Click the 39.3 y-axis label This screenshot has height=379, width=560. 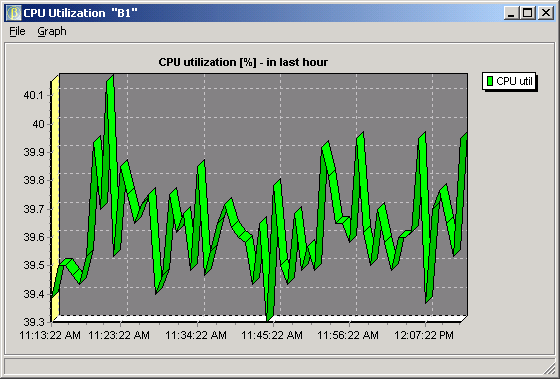pyautogui.click(x=34, y=322)
